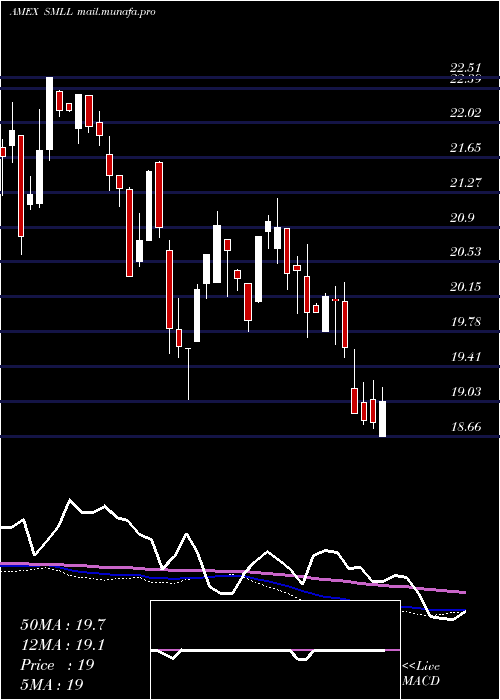This screenshot has width=500, height=700.
Task: Click the AMEX SMLL mail.munafa.pro title text
Action: tap(83, 12)
